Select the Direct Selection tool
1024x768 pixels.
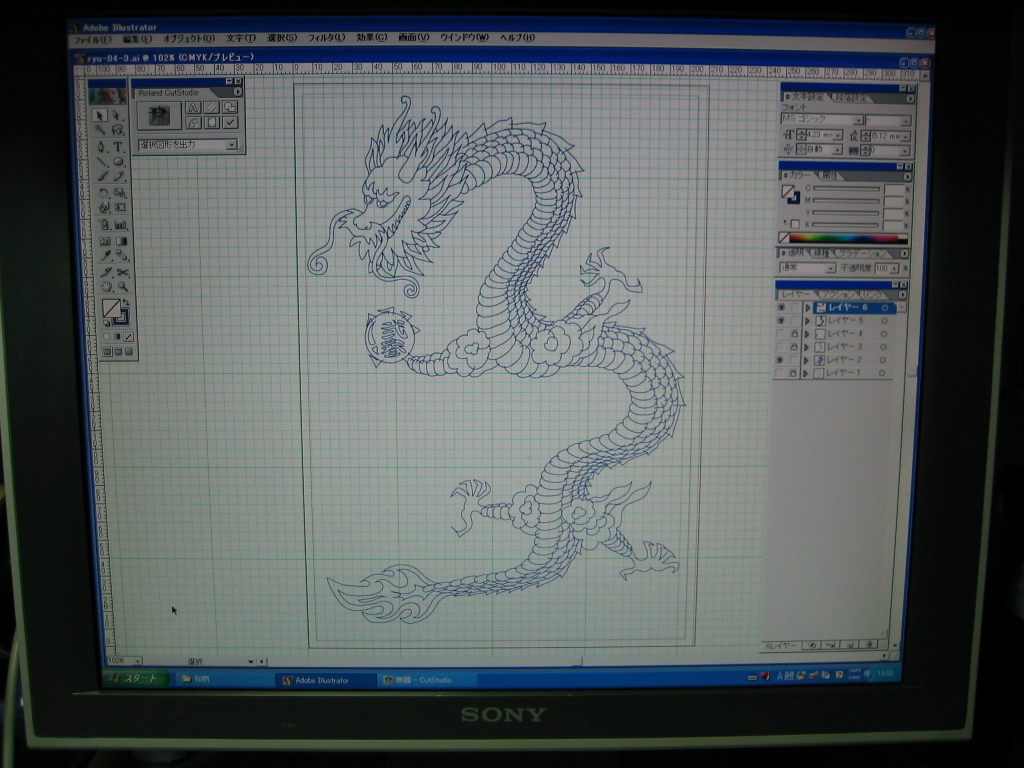[117, 116]
